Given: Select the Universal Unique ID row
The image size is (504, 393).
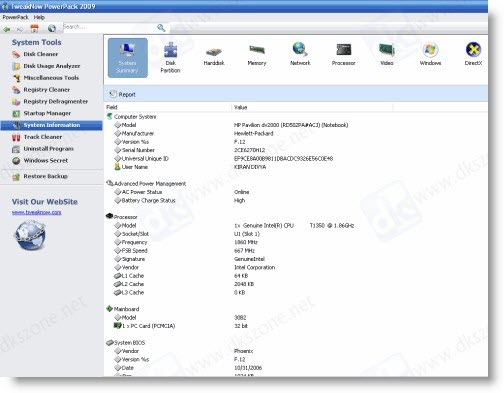Looking at the screenshot, I should (296, 158).
